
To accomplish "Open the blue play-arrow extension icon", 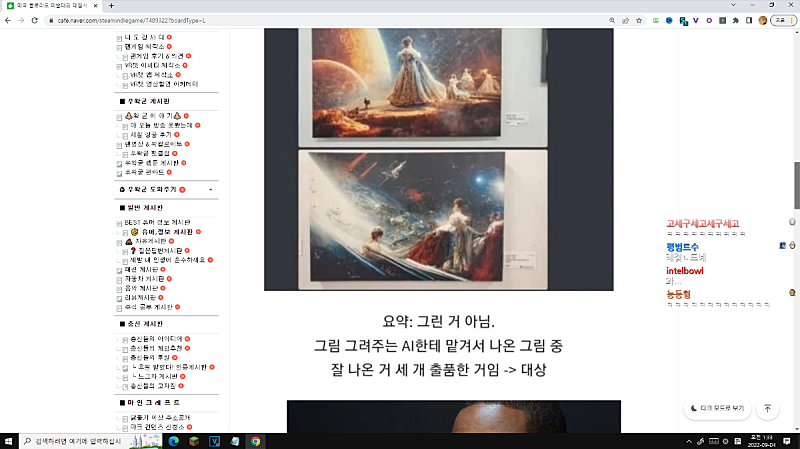I will 669,20.
